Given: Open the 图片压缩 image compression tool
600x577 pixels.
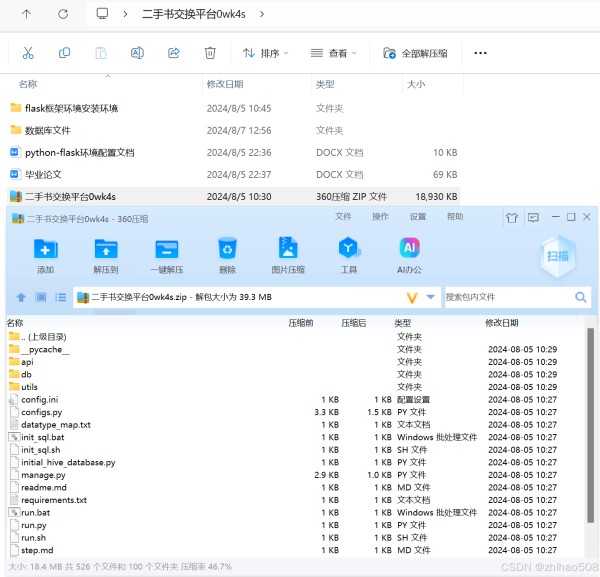Looking at the screenshot, I should [288, 252].
